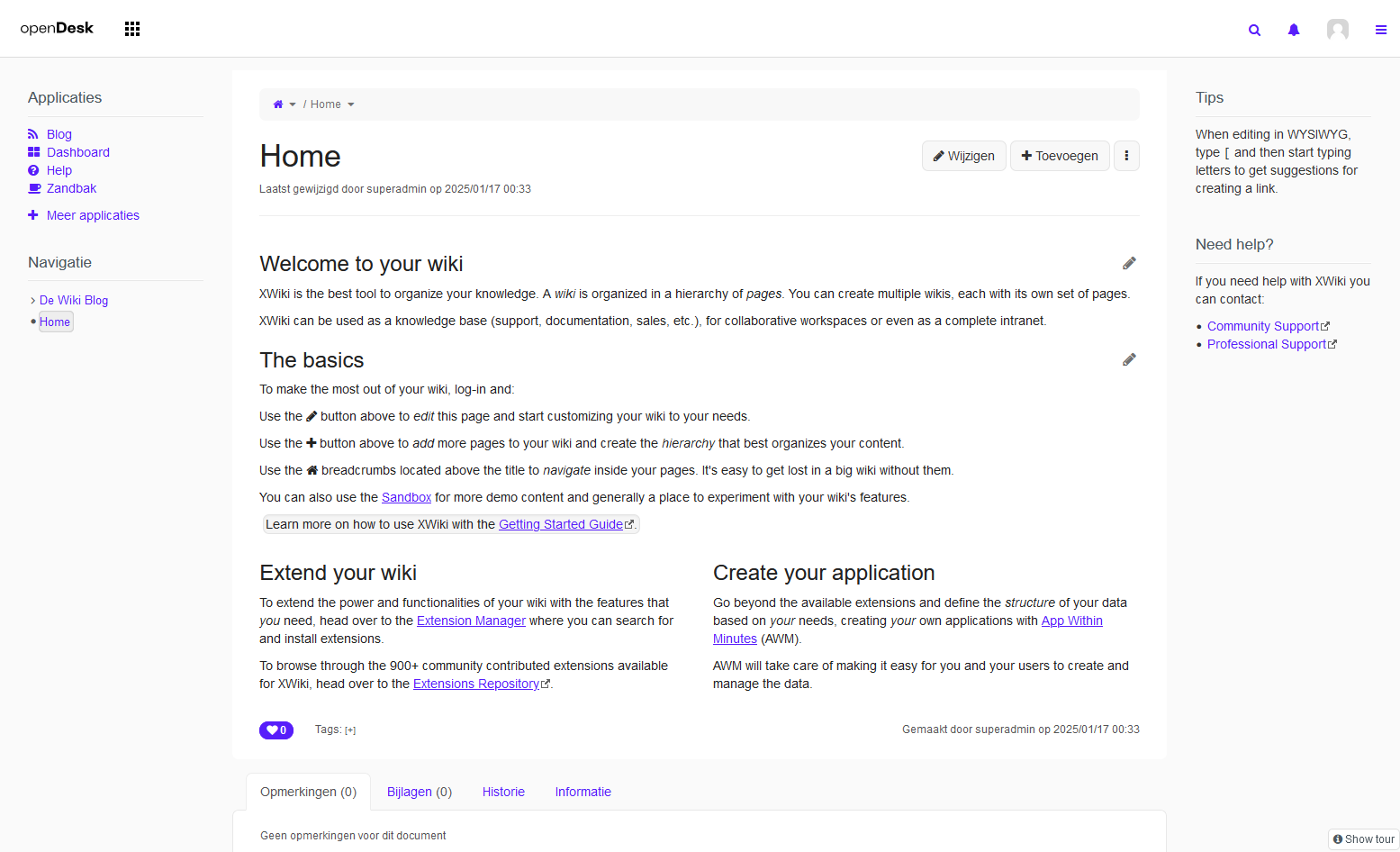Click Geen opmerkingen voor dit document text
Viewport: 1400px width, 852px height.
[x=353, y=836]
